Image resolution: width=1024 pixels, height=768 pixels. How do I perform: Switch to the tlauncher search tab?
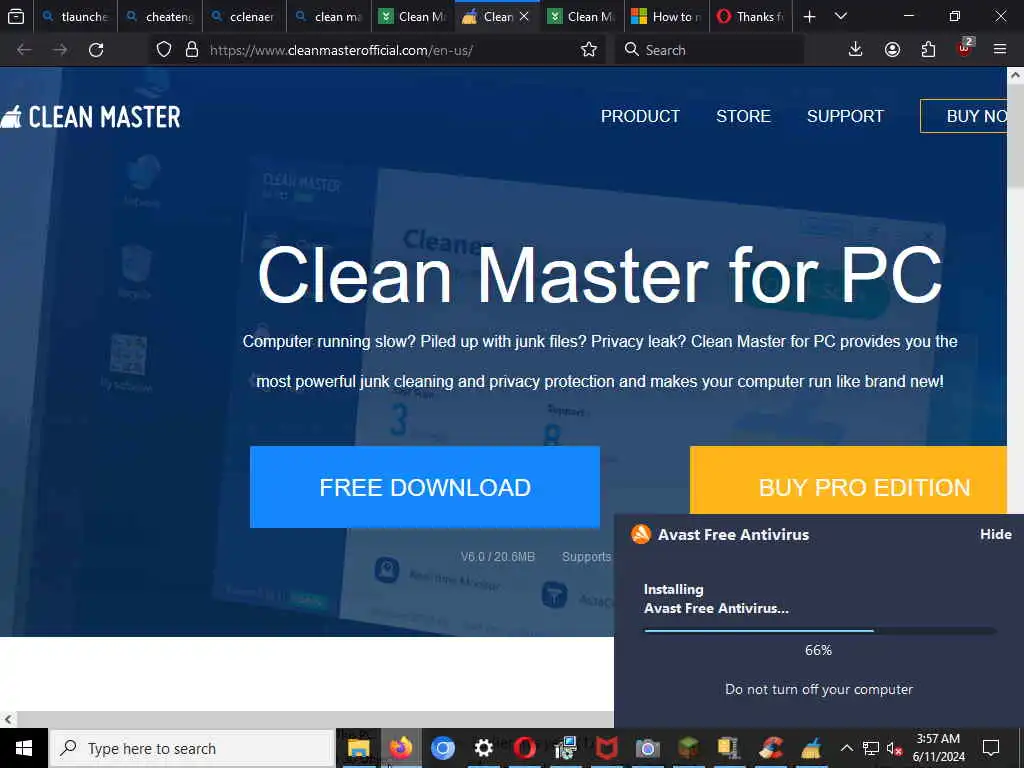coord(76,16)
